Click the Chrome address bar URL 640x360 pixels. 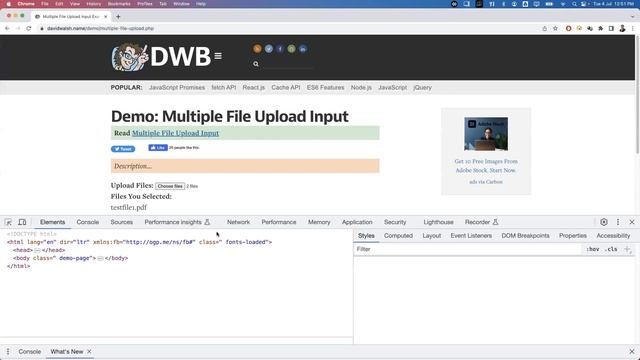[x=100, y=29]
